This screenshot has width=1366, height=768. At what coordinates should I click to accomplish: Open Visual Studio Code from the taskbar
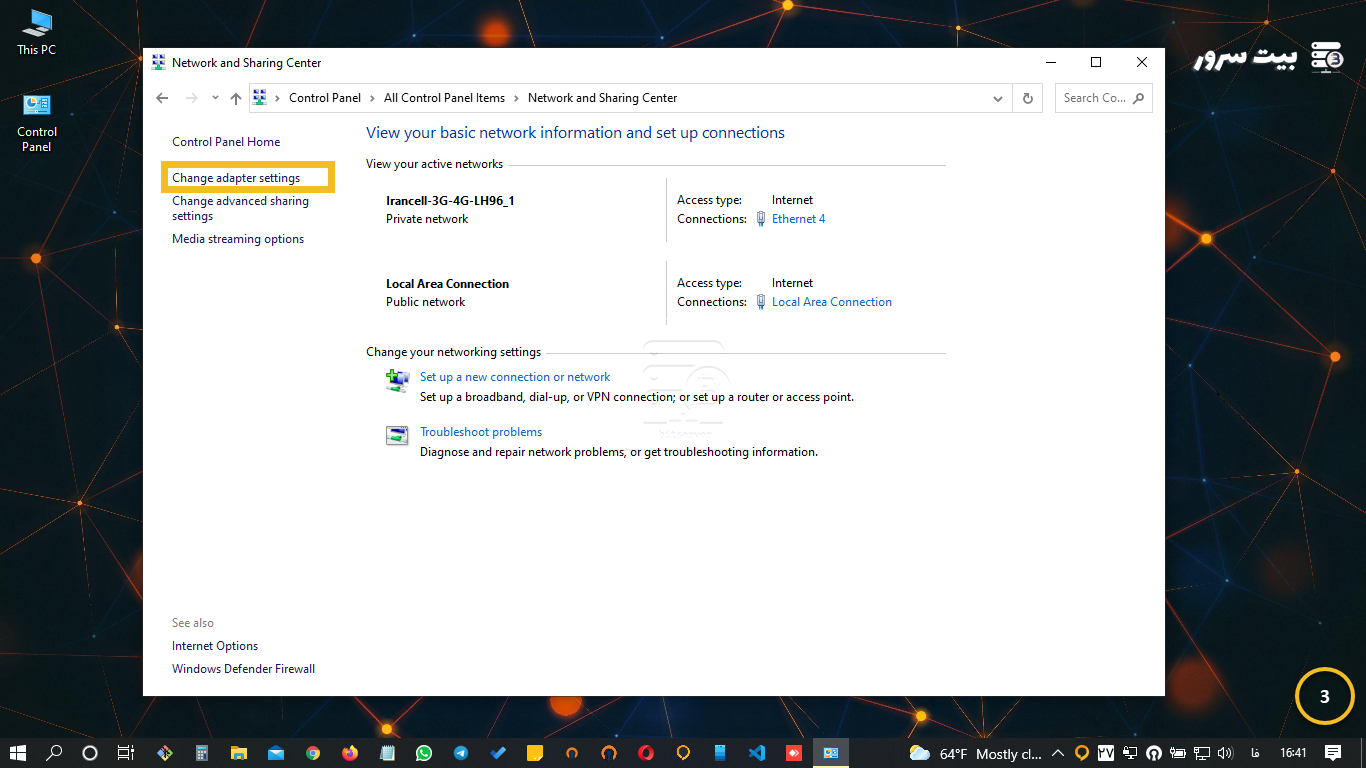[757, 753]
